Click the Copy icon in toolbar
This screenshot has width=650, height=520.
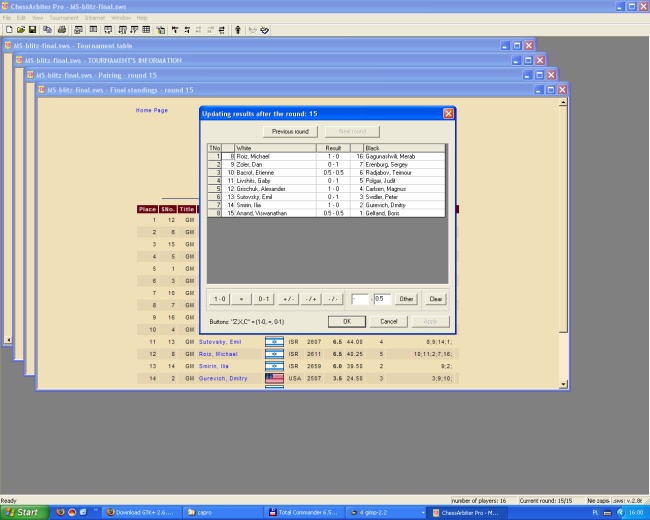pos(47,30)
